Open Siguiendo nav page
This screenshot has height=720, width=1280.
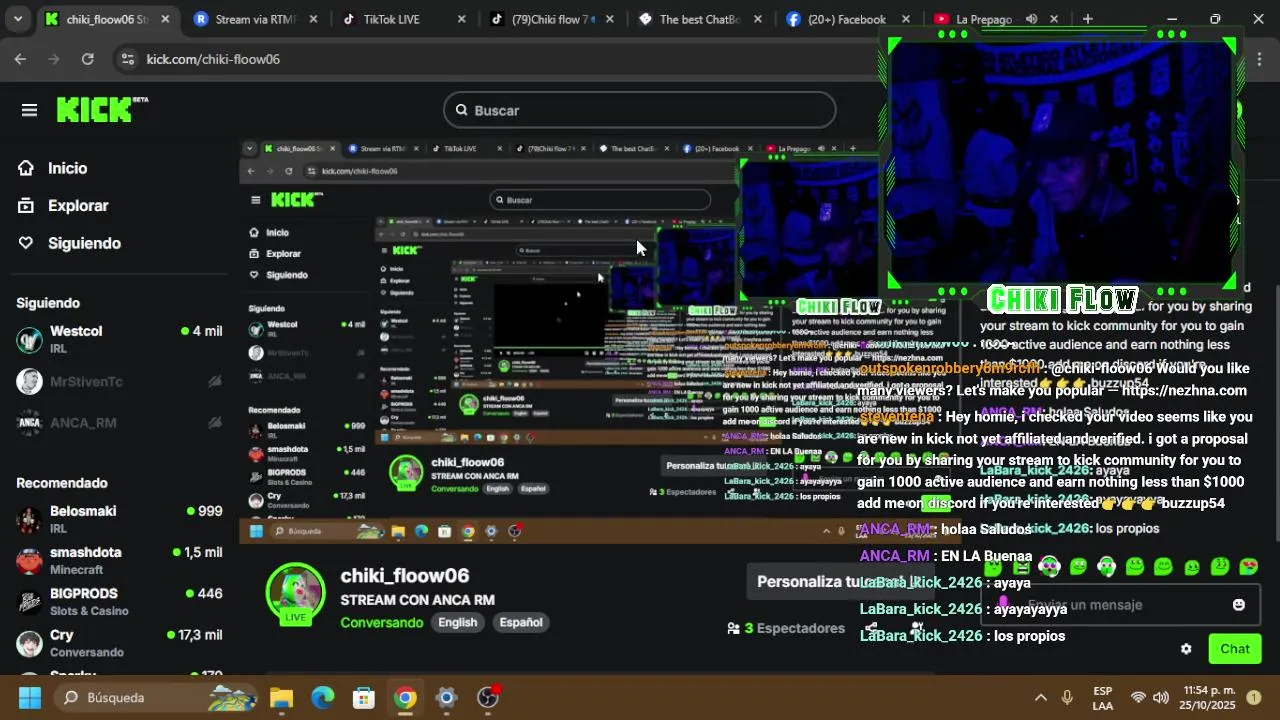click(x=84, y=243)
